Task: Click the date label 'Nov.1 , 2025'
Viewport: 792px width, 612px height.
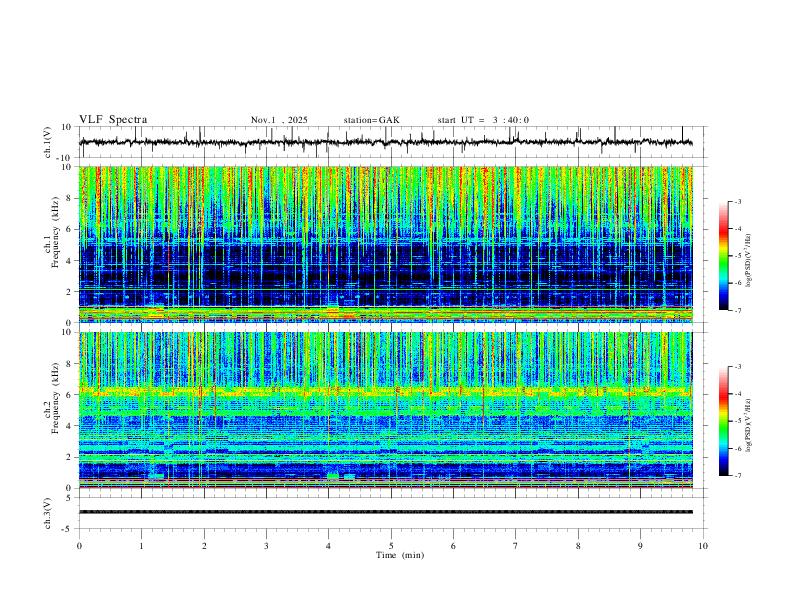Action: pyautogui.click(x=279, y=120)
